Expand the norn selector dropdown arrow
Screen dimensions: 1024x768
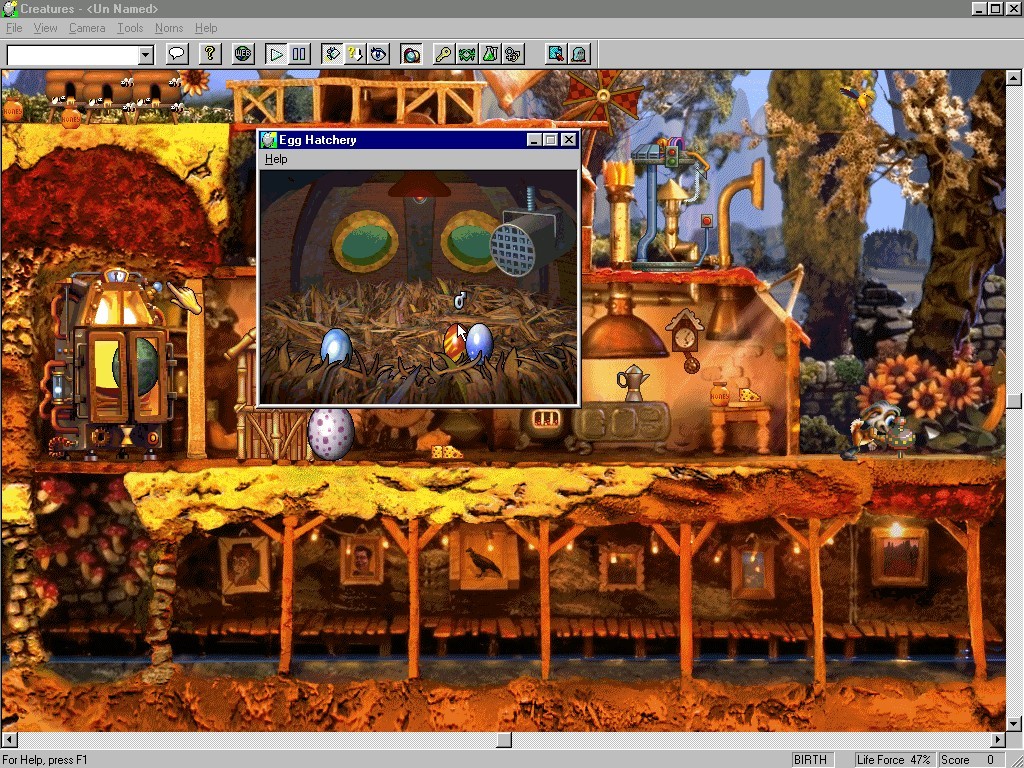[x=146, y=55]
